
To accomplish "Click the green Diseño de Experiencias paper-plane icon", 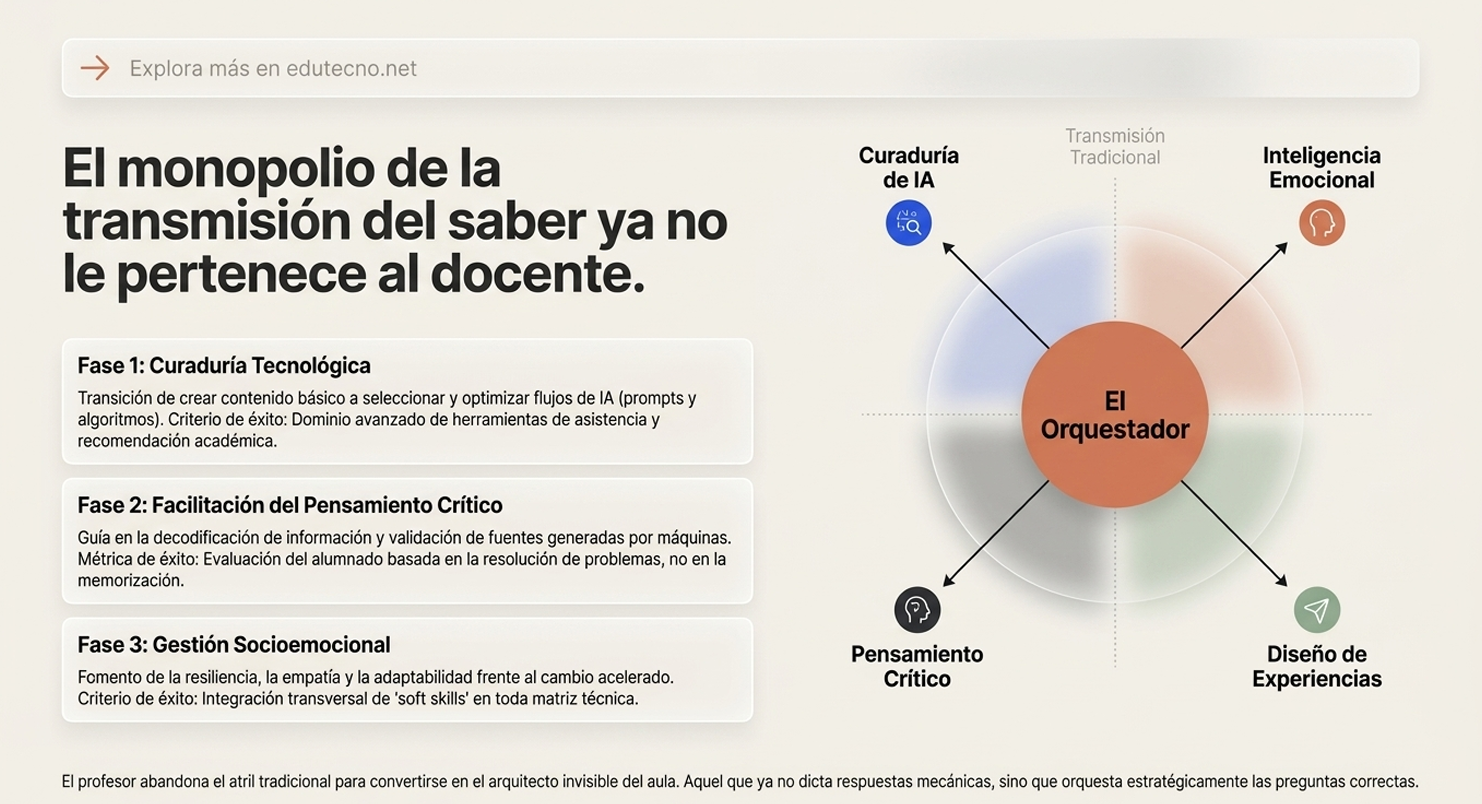I will pyautogui.click(x=1317, y=610).
